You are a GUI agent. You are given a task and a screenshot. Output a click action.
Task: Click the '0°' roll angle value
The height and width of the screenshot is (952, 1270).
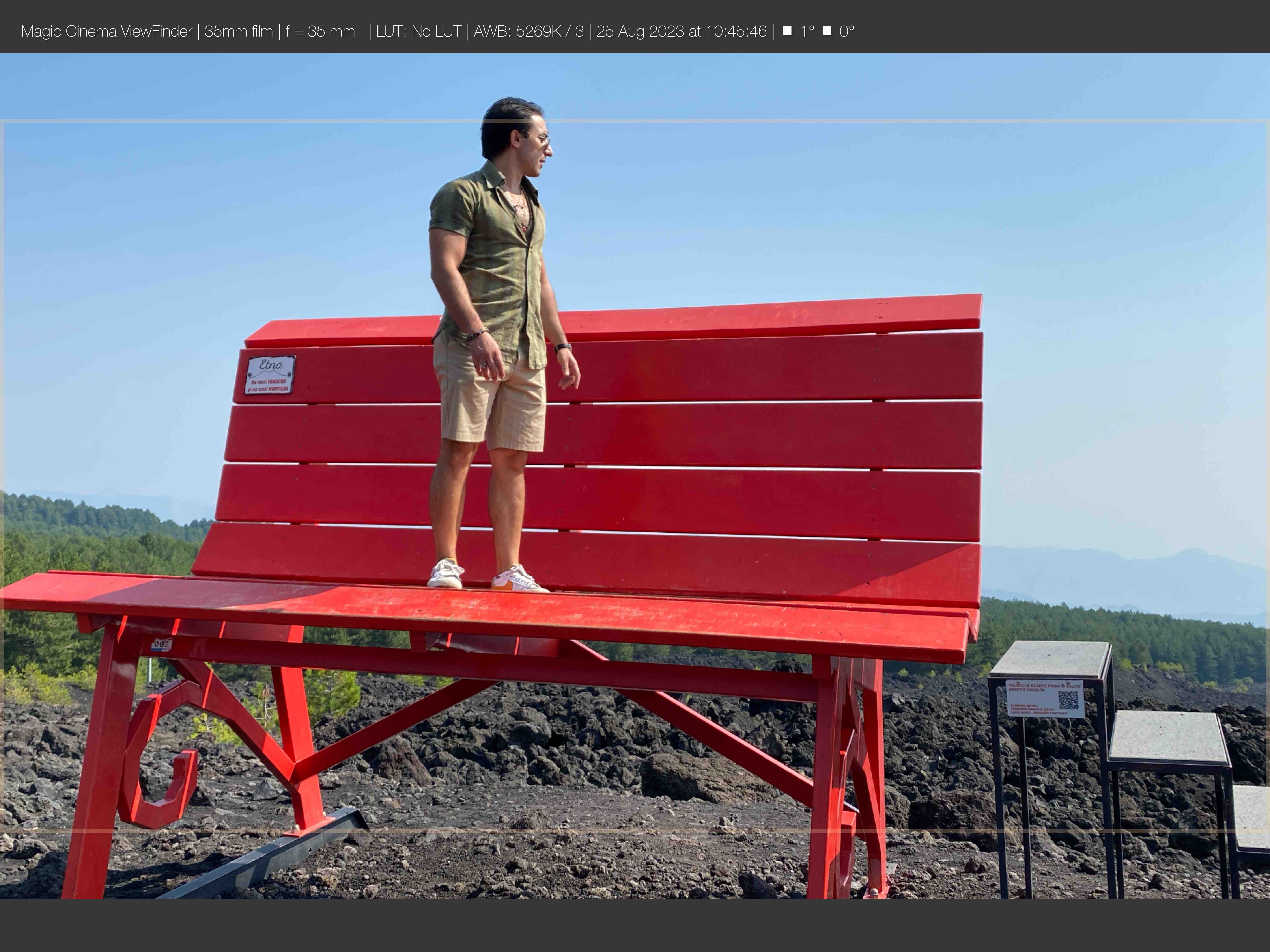[x=847, y=31]
